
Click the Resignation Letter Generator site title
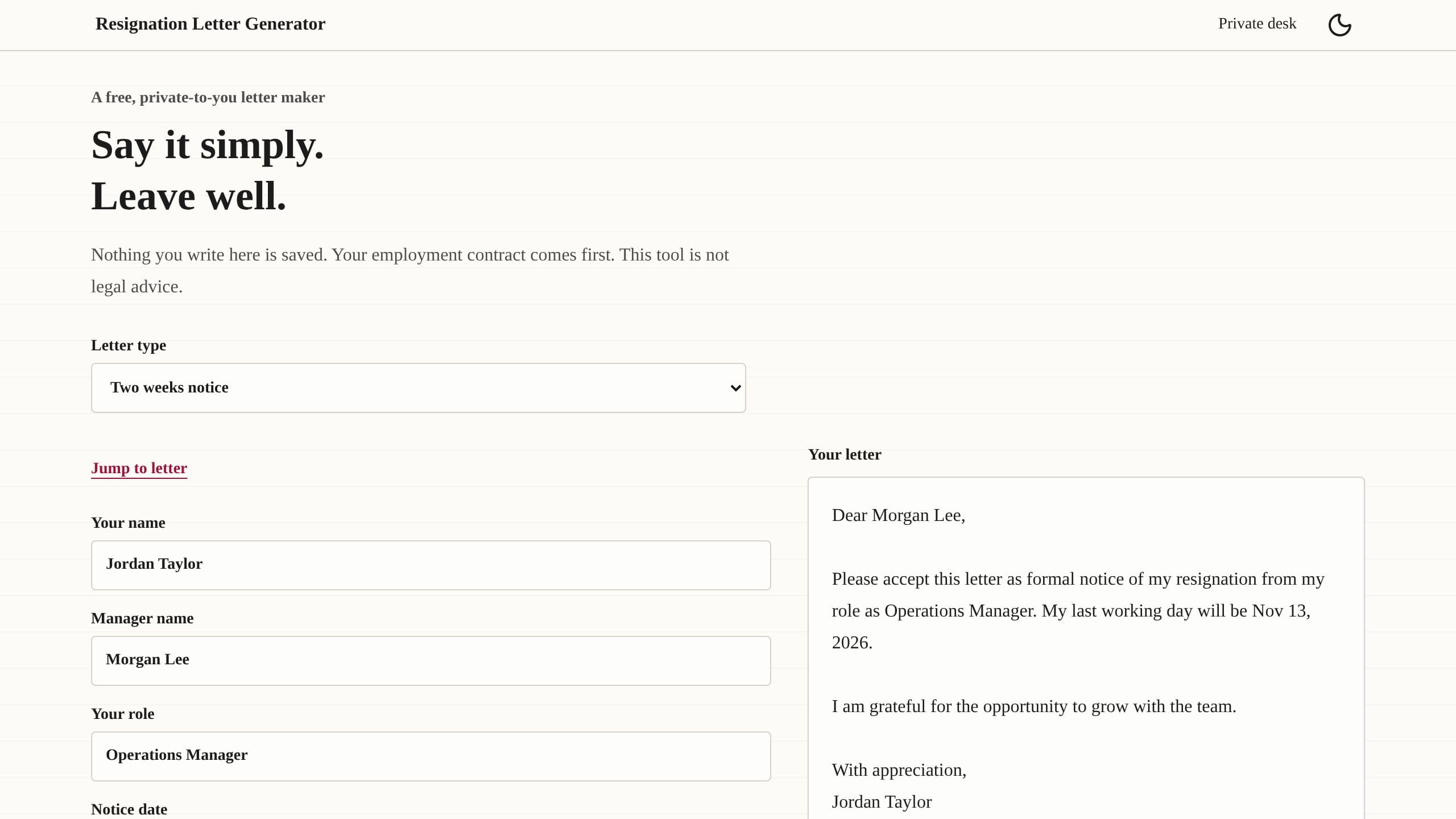pyautogui.click(x=210, y=24)
